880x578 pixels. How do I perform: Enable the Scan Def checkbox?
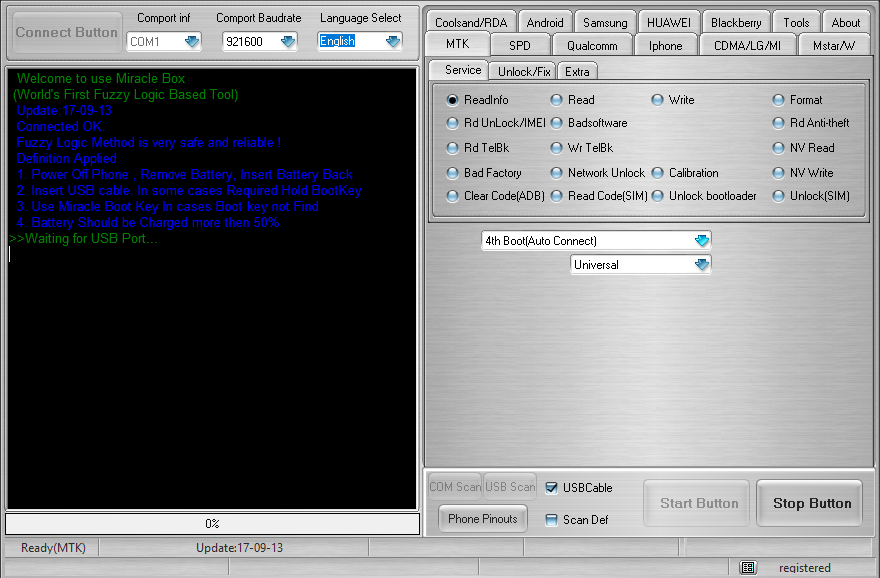tap(552, 520)
